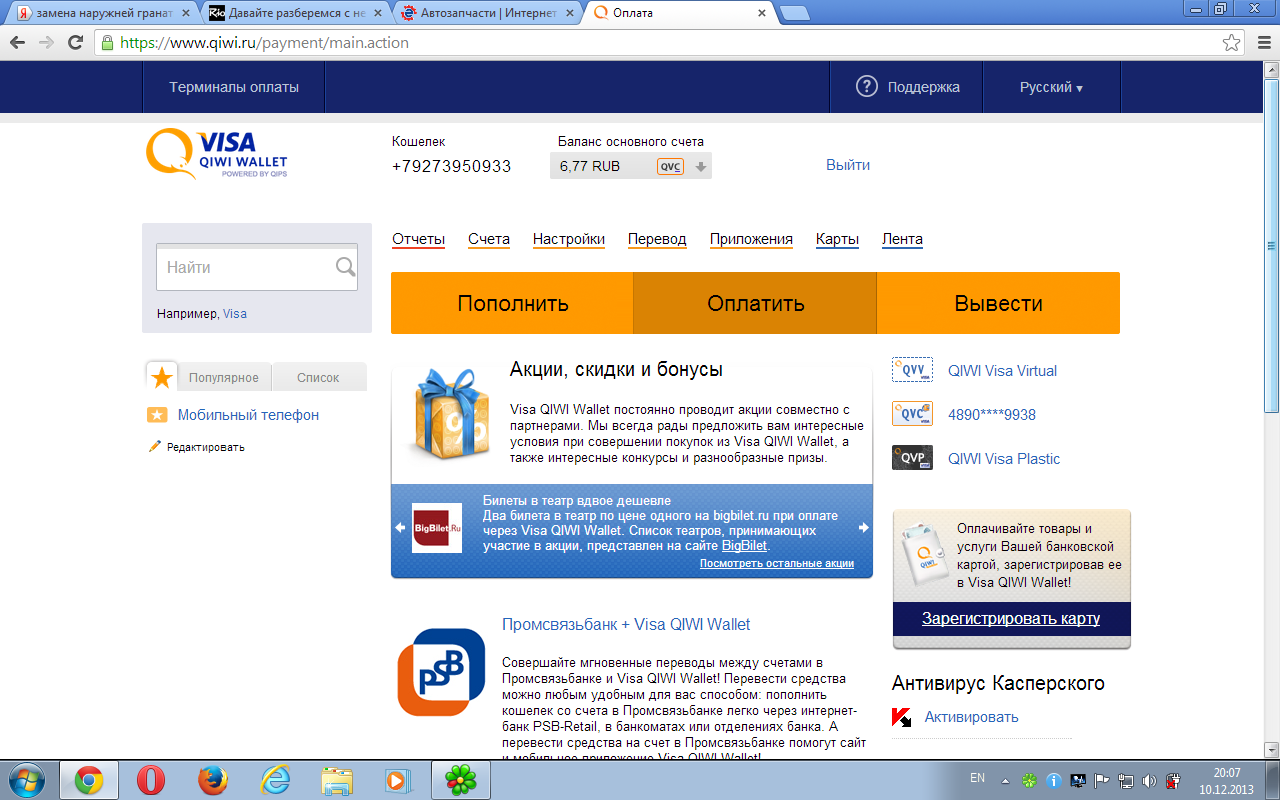Open the 4890****9938 card link
1280x800 pixels.
pos(992,414)
